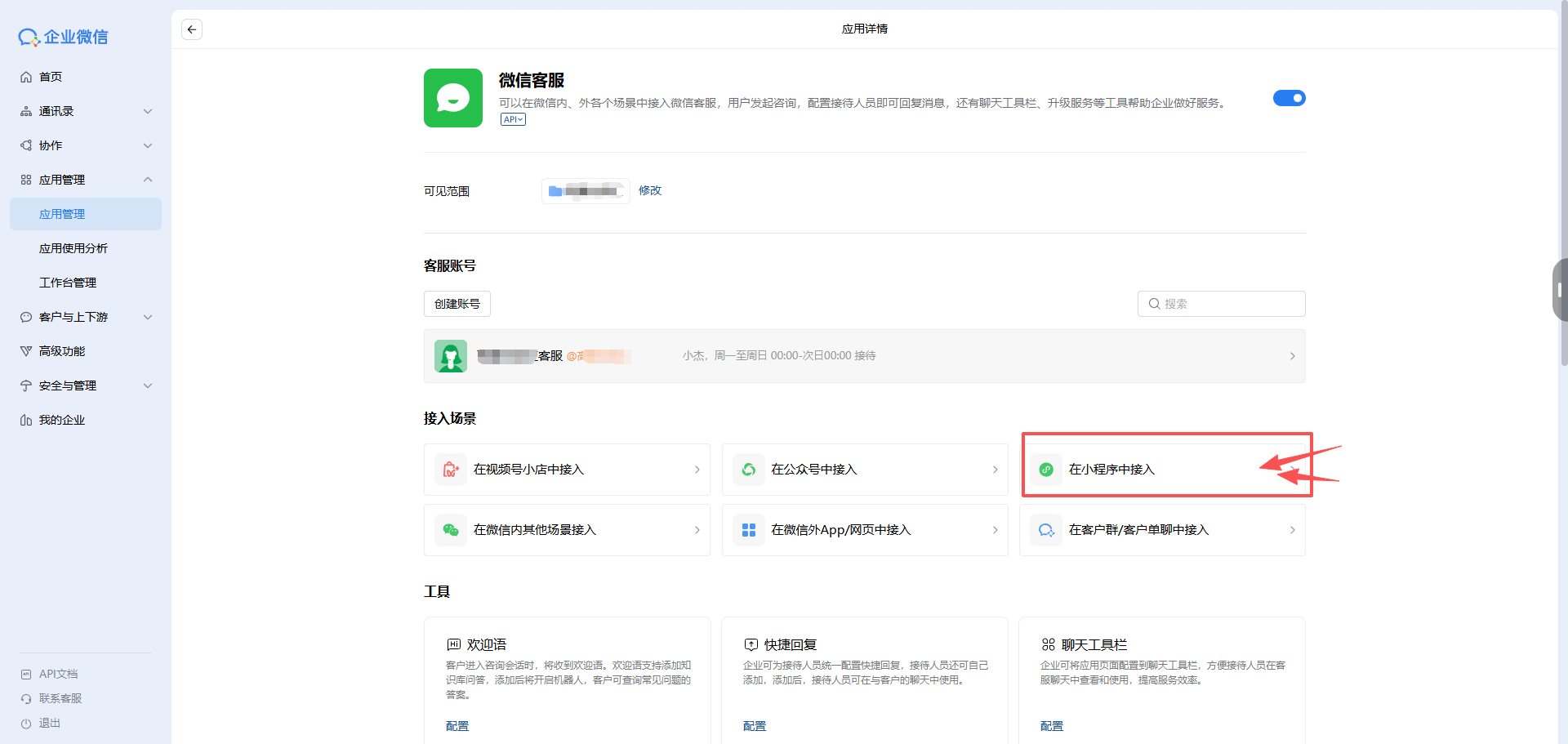Click the 联系客服 headset icon
1568x744 pixels.
(x=26, y=699)
